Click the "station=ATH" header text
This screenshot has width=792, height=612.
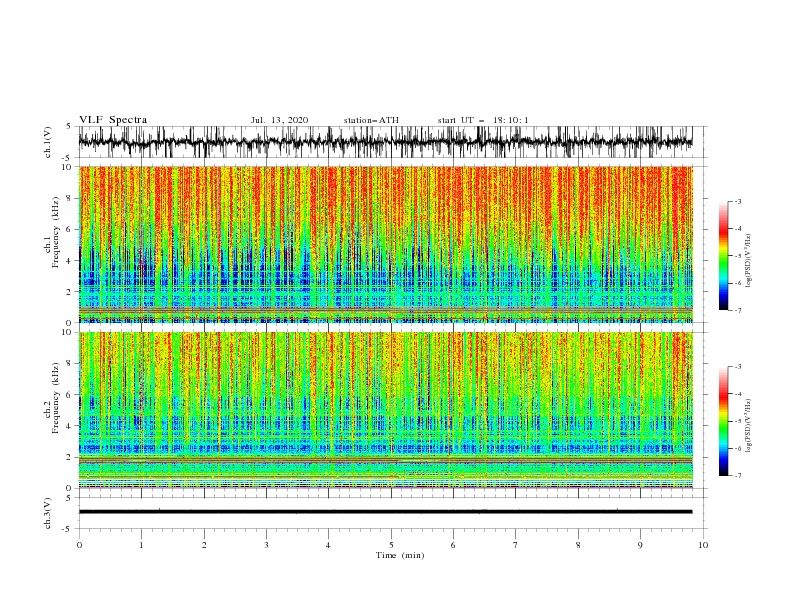[x=371, y=120]
